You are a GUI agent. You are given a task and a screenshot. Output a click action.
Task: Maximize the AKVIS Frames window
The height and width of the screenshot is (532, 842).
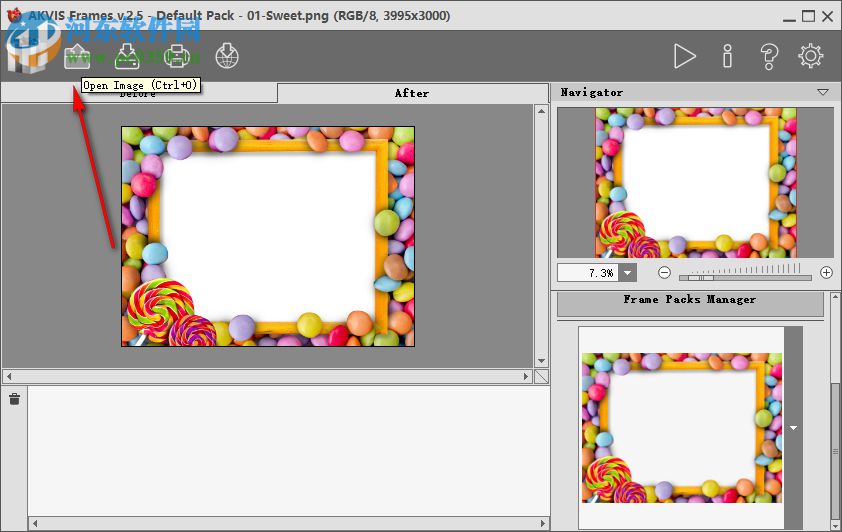(x=808, y=17)
